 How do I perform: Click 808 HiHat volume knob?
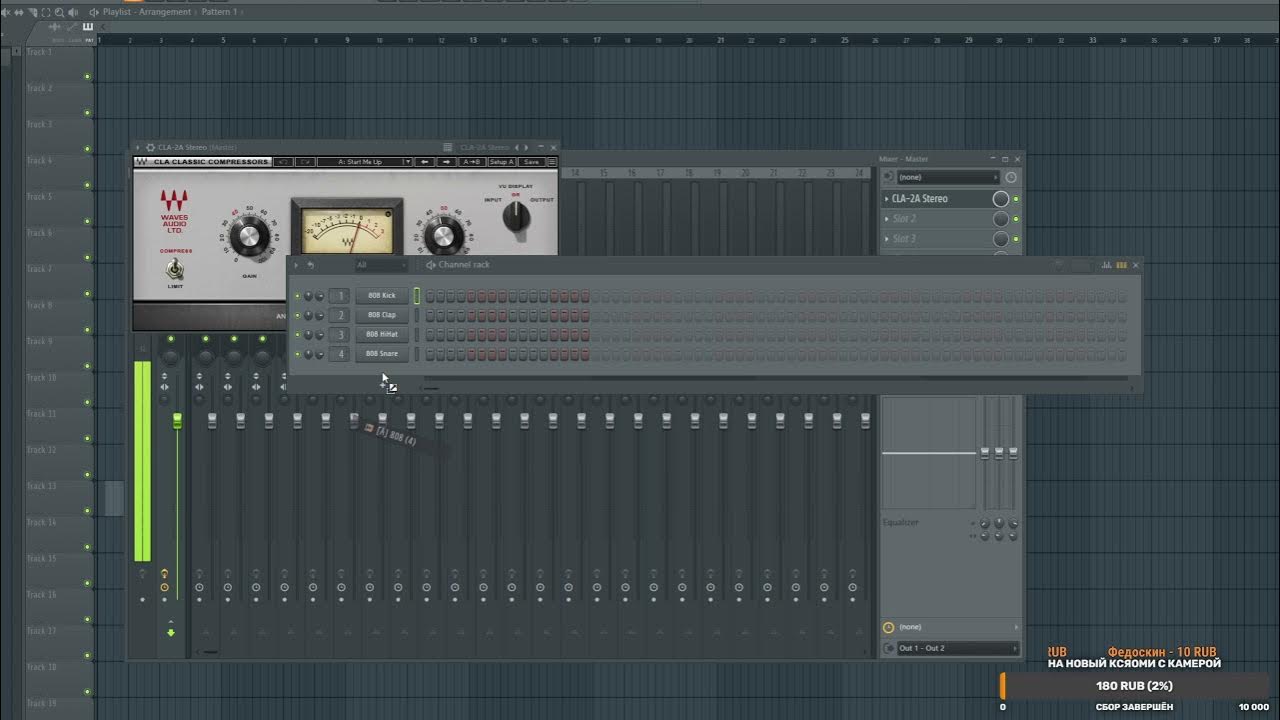click(319, 334)
